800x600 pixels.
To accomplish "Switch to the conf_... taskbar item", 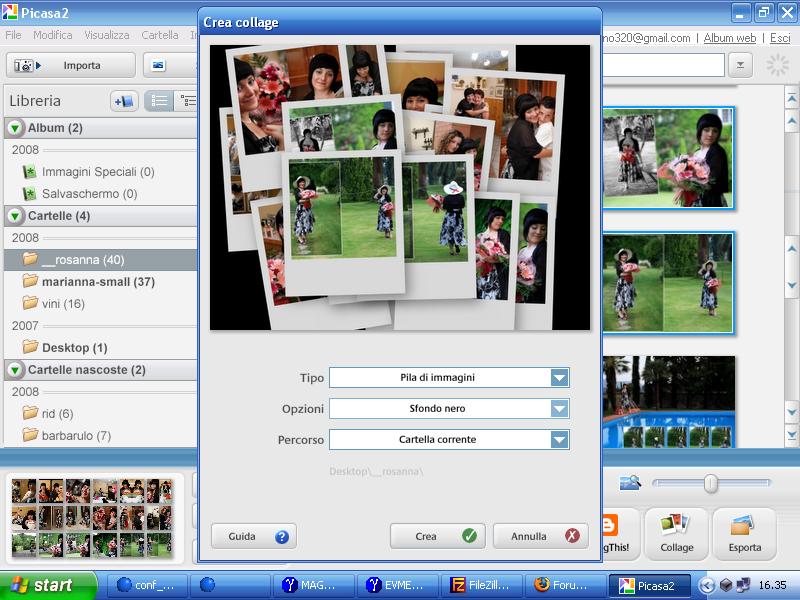I will [x=147, y=585].
